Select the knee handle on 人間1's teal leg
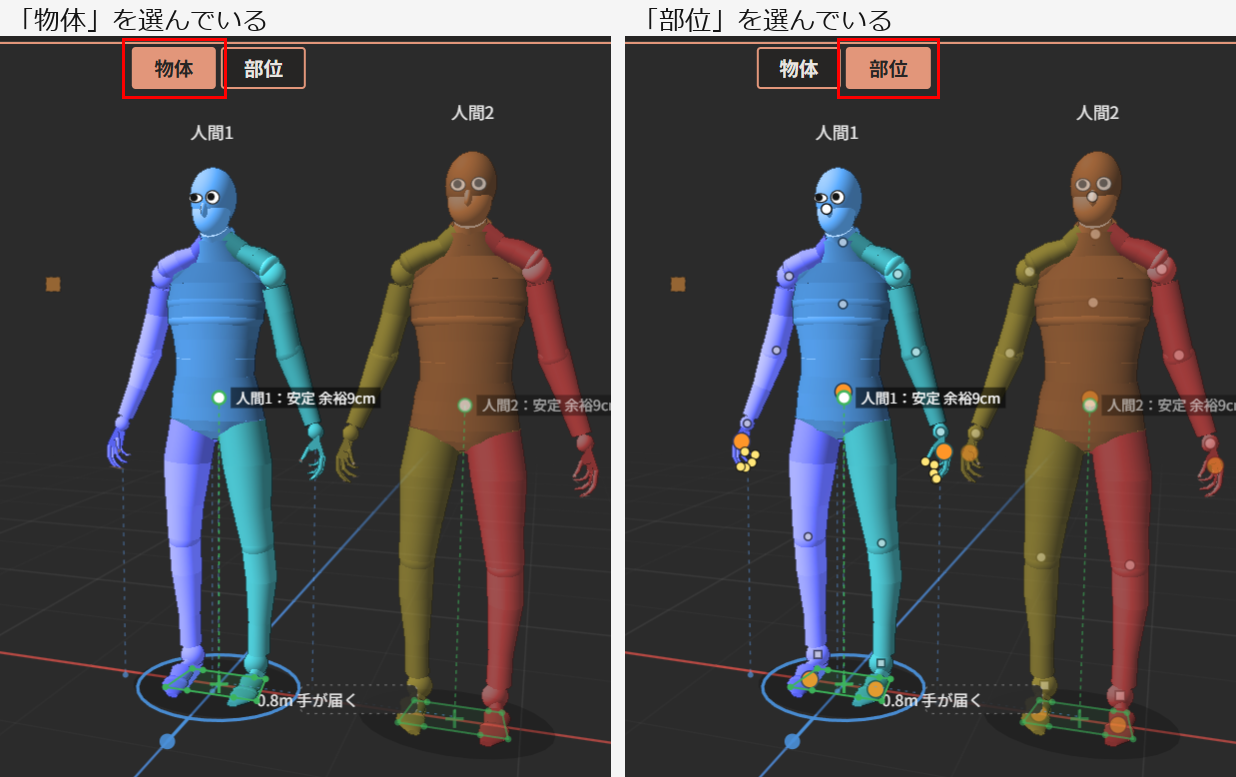Image resolution: width=1236 pixels, height=777 pixels. (881, 543)
